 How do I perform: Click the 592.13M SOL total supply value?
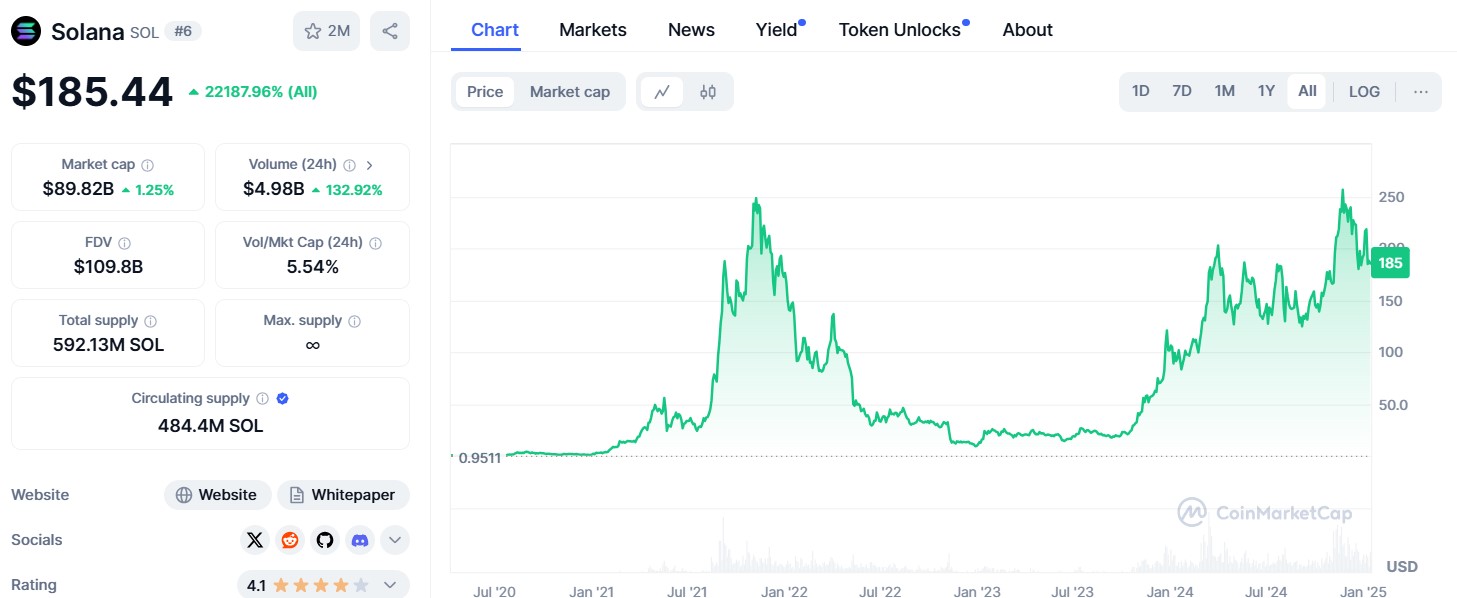coord(108,345)
